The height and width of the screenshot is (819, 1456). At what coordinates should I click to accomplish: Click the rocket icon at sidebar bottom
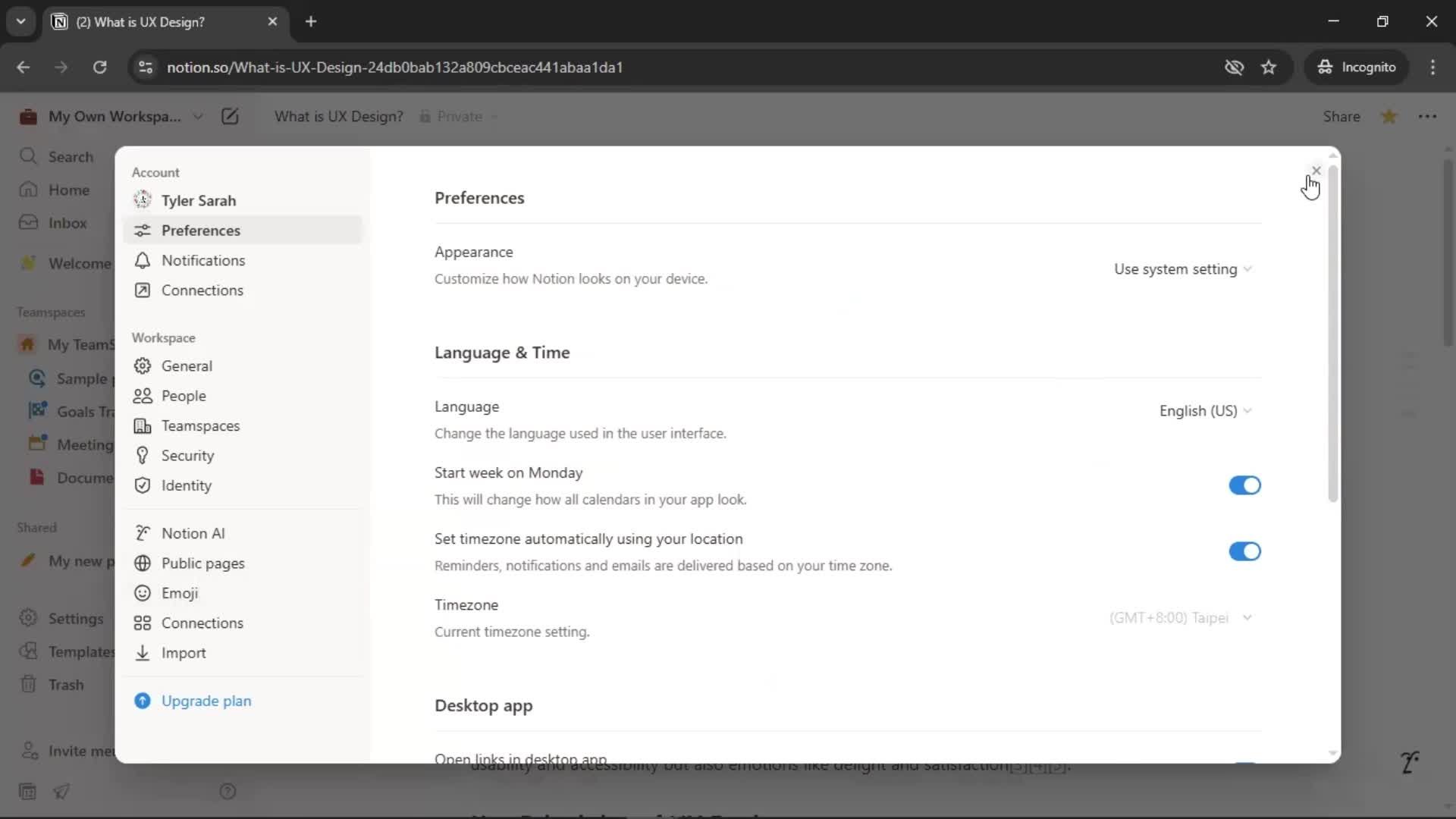pyautogui.click(x=61, y=791)
